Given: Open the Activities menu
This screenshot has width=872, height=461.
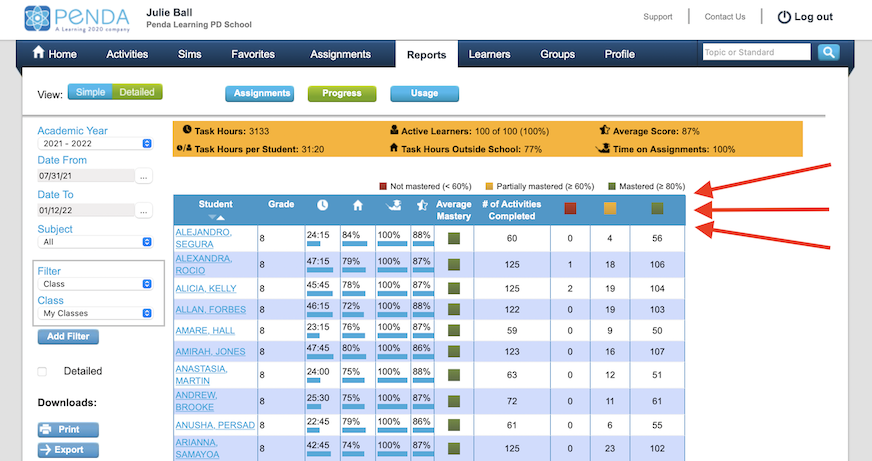Looking at the screenshot, I should pyautogui.click(x=127, y=54).
